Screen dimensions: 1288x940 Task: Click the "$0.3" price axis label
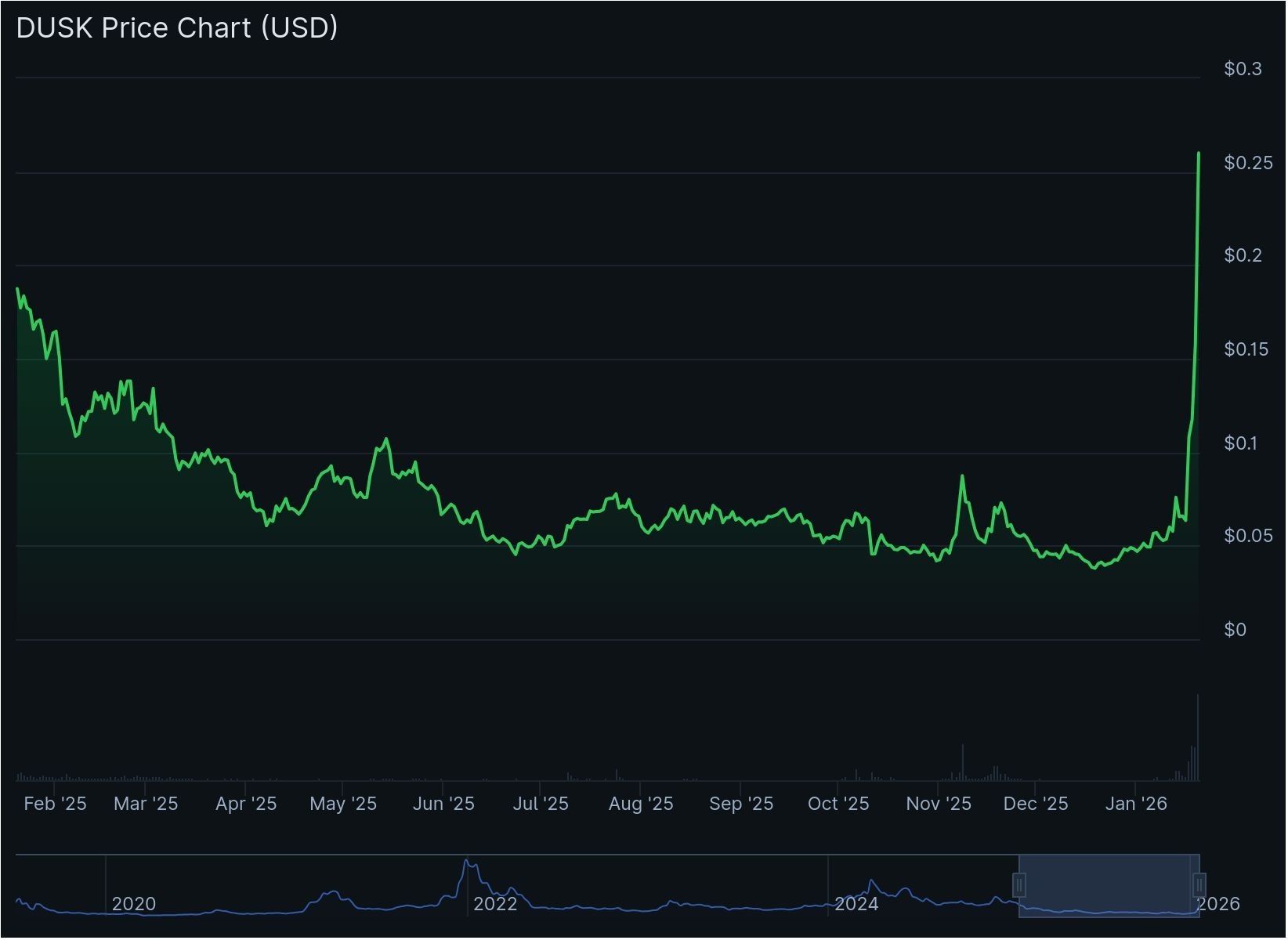1243,69
